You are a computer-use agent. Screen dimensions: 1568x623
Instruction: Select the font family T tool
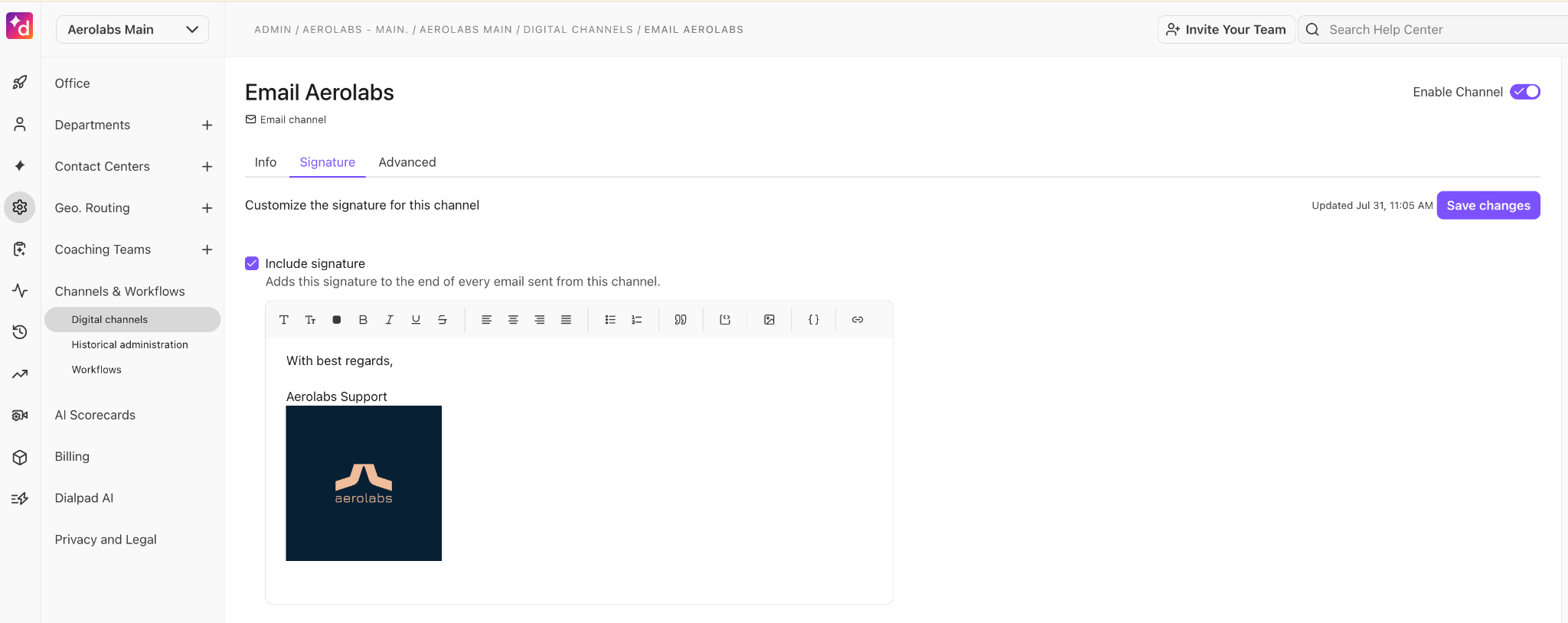pos(284,320)
